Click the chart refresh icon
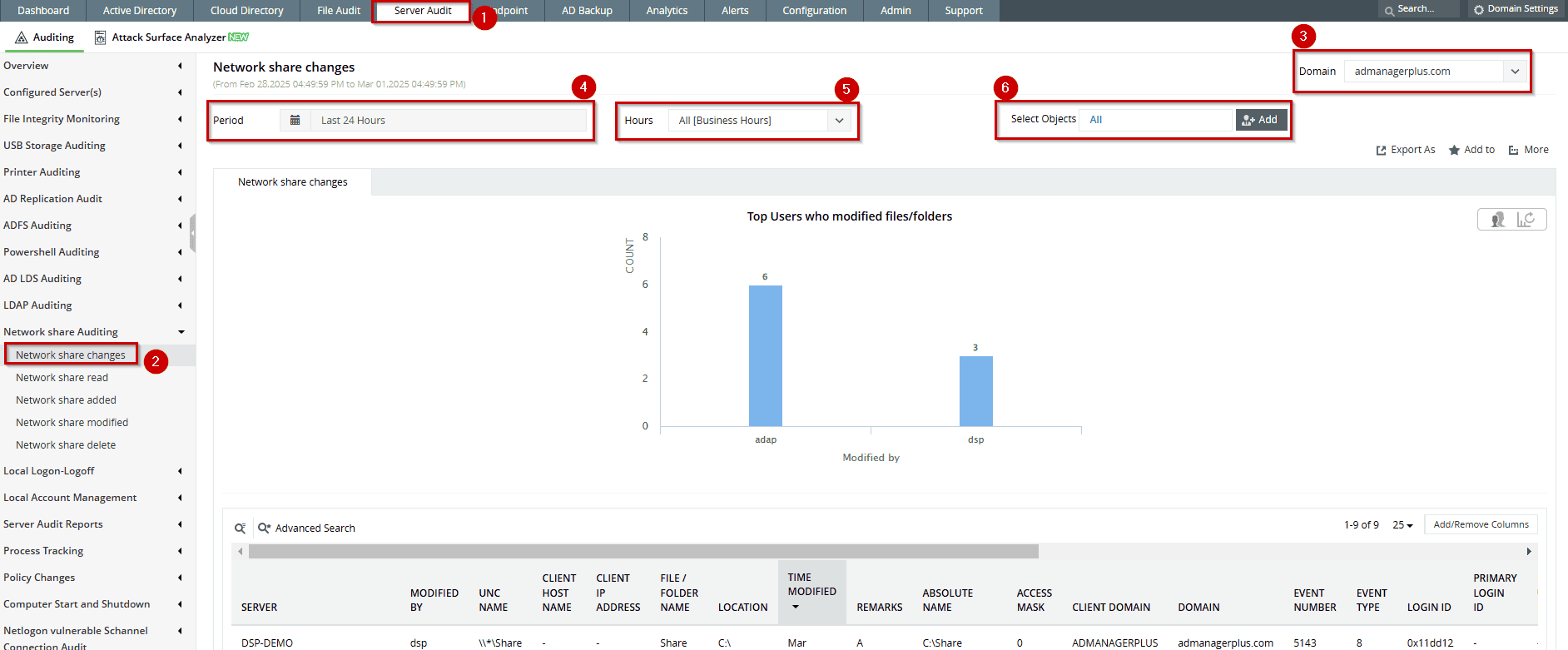The width and height of the screenshot is (1568, 650). pos(1526,220)
